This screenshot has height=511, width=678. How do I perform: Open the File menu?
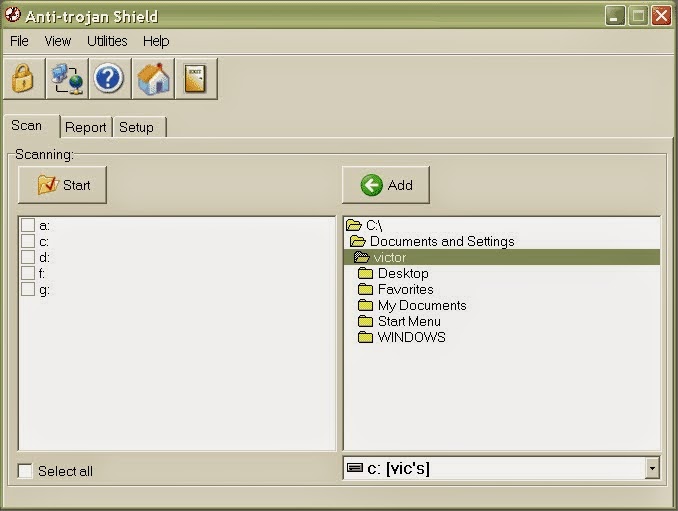19,41
